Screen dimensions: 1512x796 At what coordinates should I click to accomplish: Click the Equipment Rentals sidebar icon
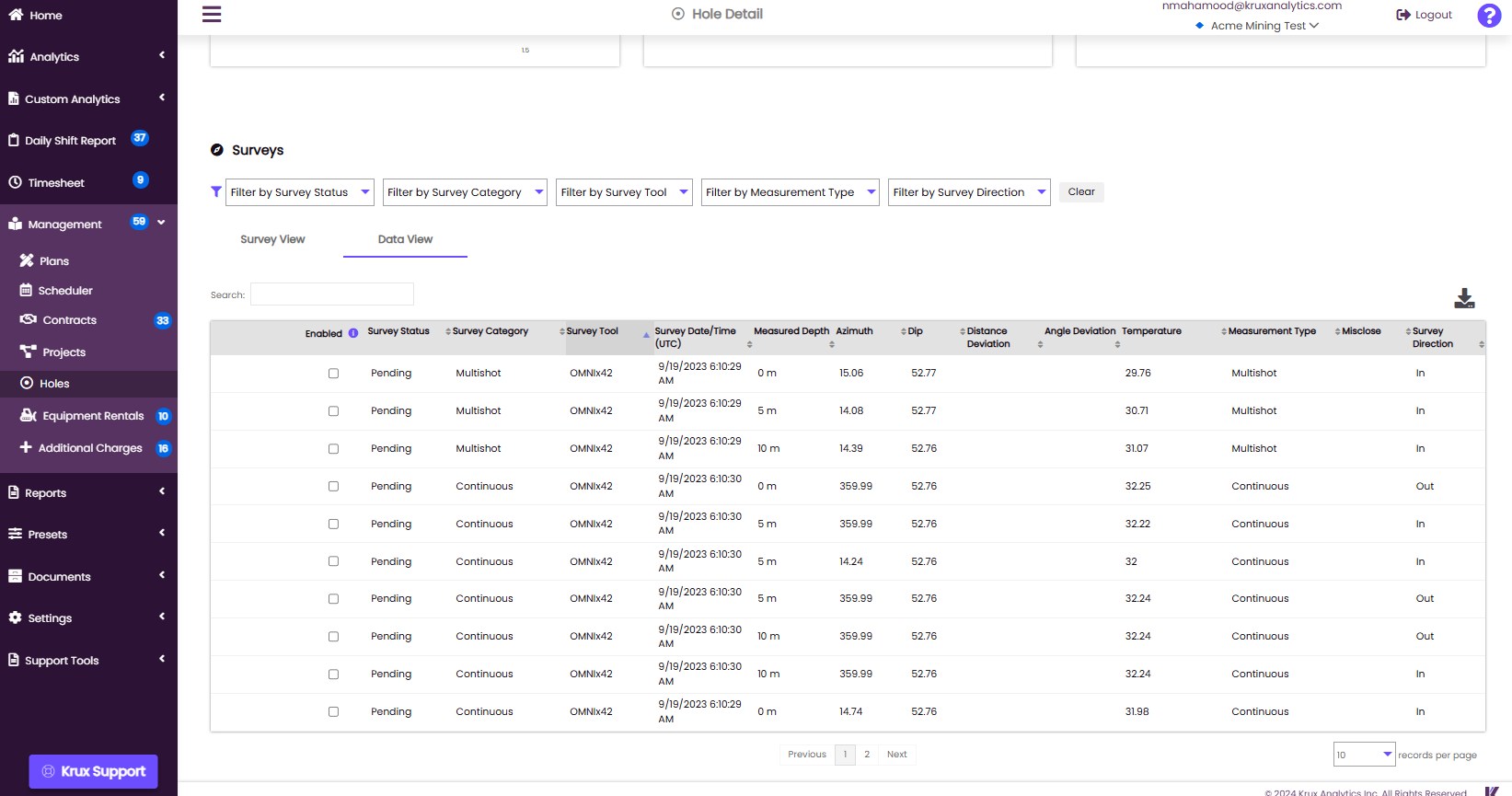(x=29, y=416)
